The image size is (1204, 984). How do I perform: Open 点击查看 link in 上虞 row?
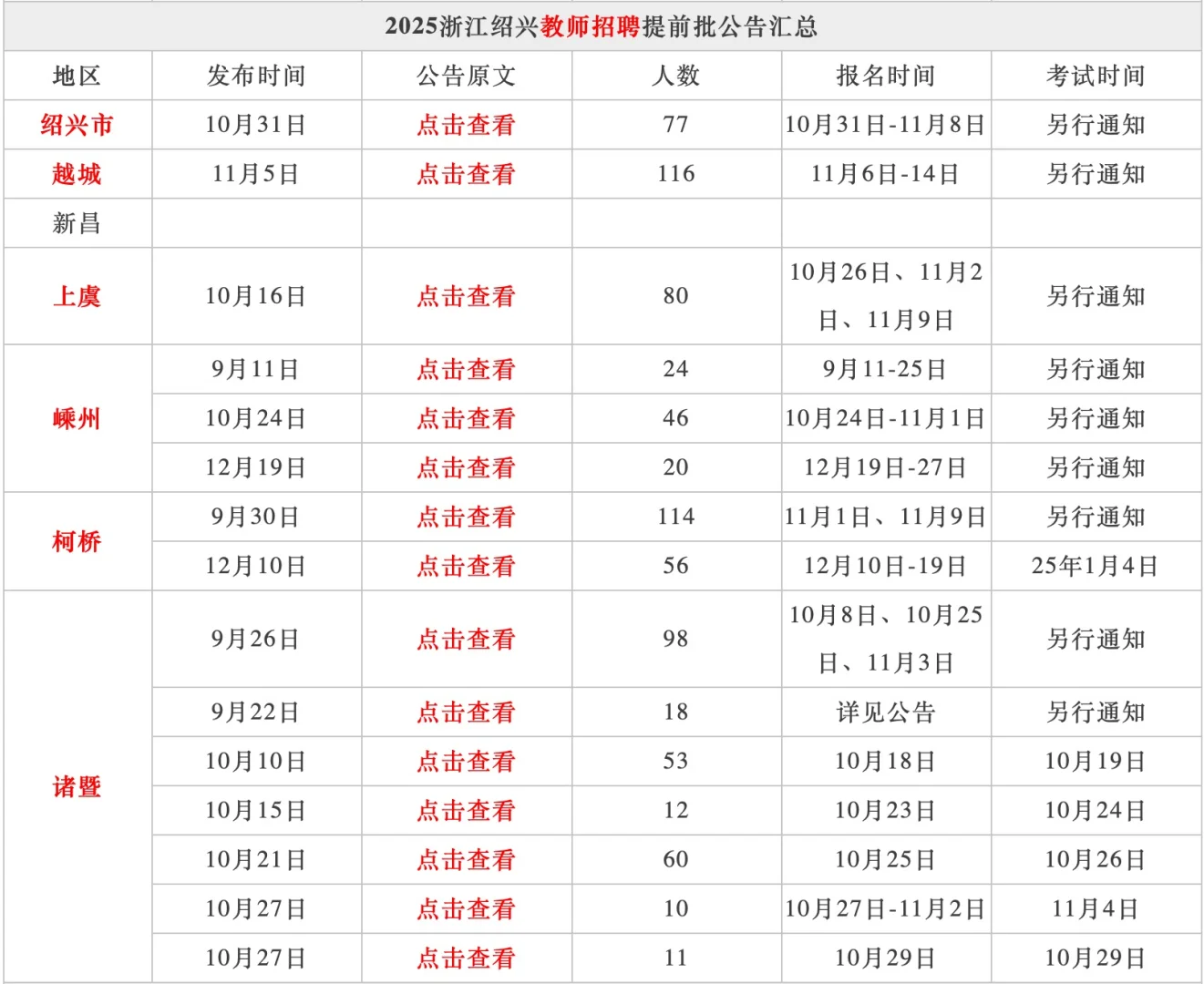(x=466, y=296)
